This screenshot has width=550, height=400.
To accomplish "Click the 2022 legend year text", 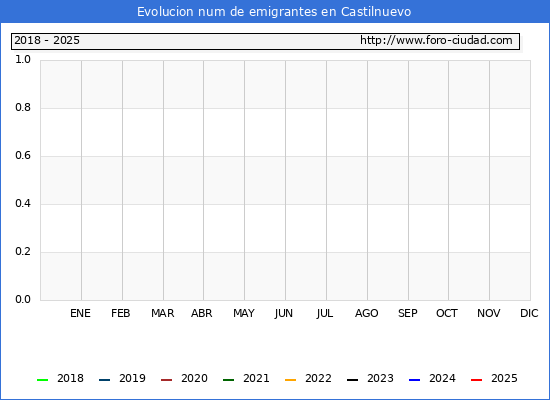I will coord(318,378).
